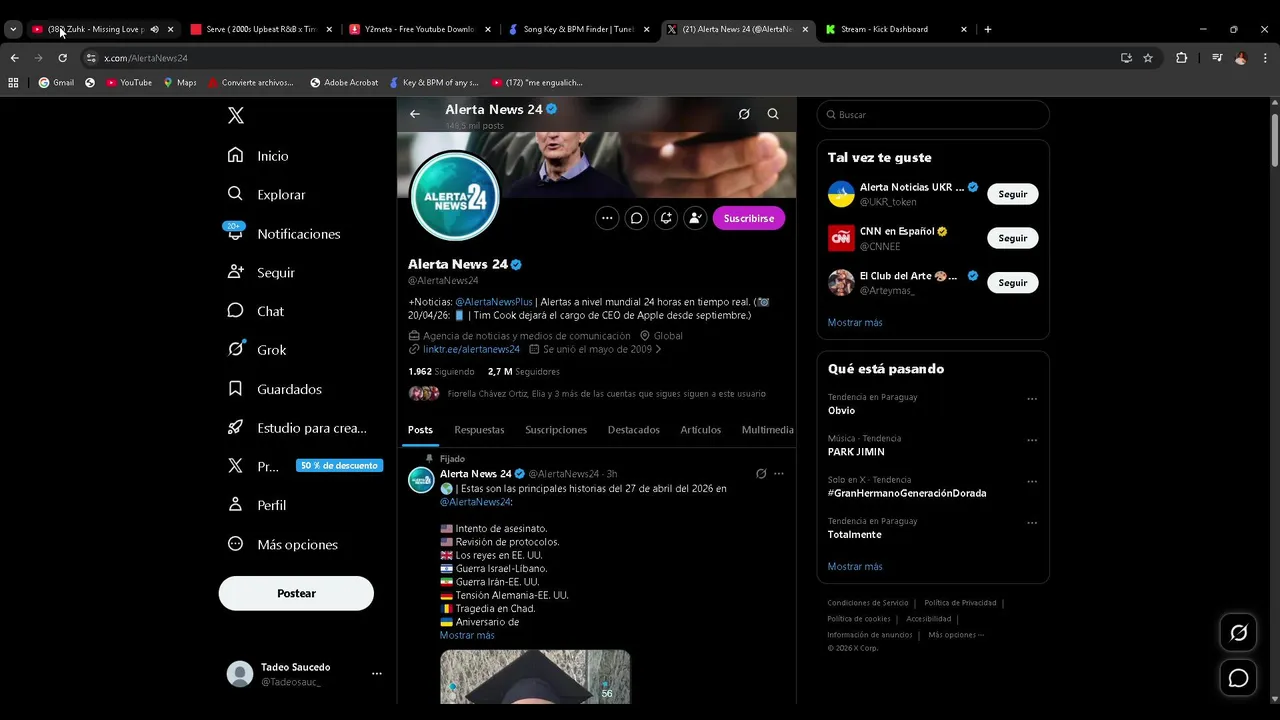Click the Postear button
The height and width of the screenshot is (720, 1280).
point(296,593)
